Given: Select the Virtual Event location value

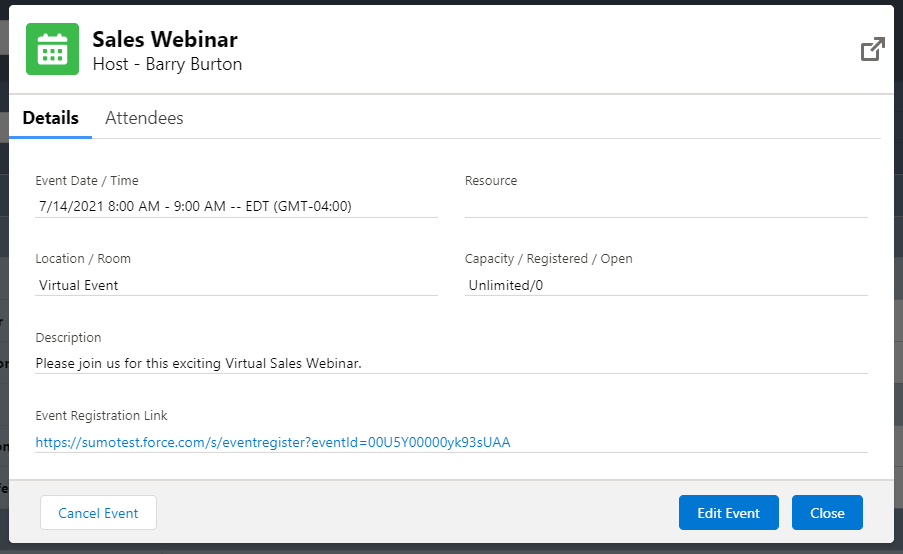Looking at the screenshot, I should point(79,285).
